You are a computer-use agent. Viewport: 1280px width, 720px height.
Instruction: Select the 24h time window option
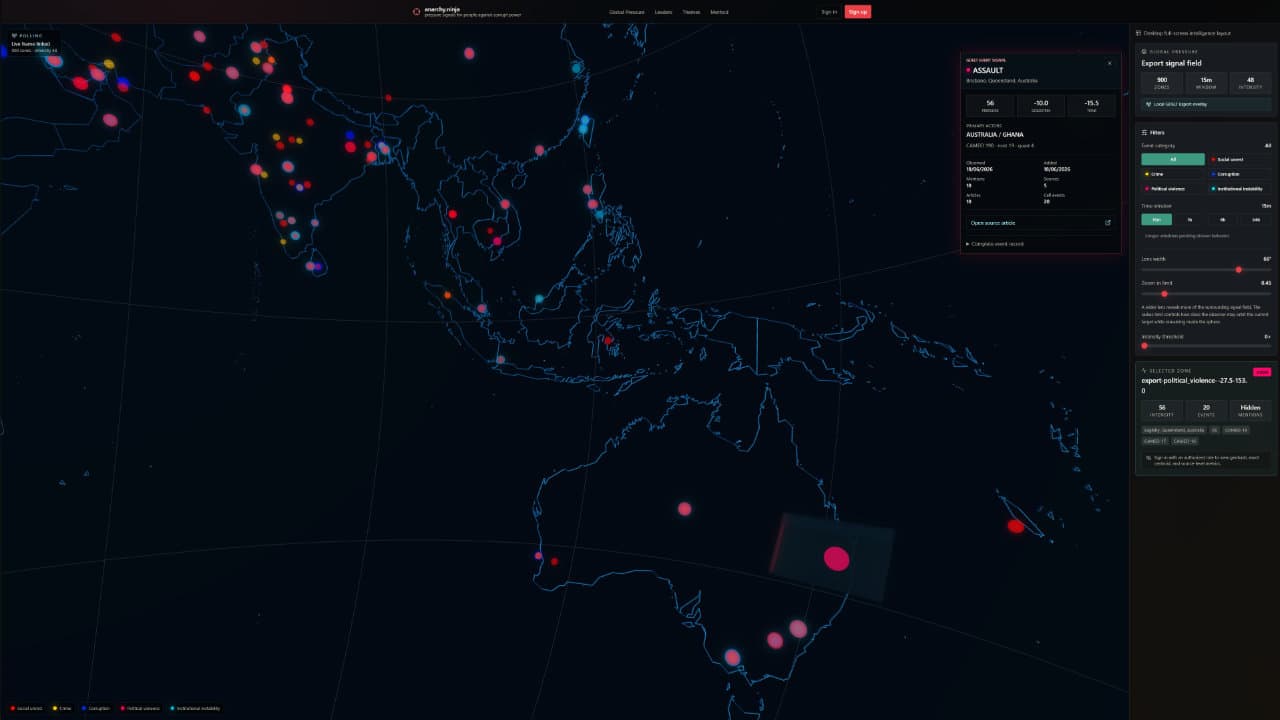pos(1256,219)
